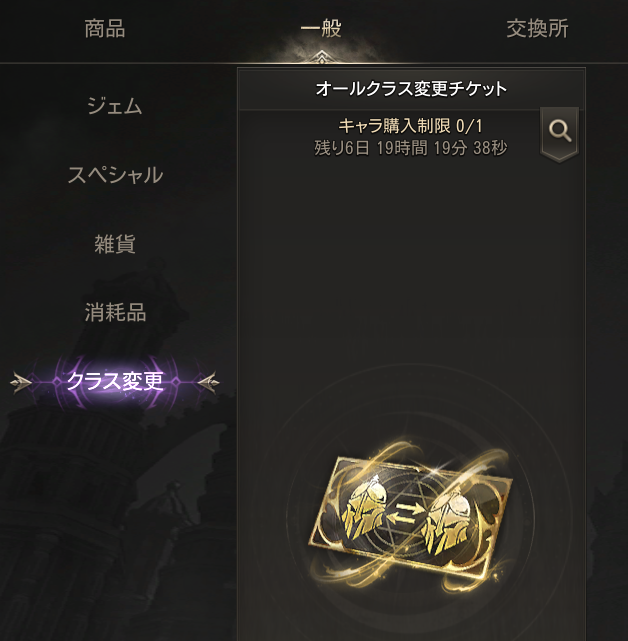Click the 残り6日 remaining time text
This screenshot has width=628, height=641.
pyautogui.click(x=410, y=148)
